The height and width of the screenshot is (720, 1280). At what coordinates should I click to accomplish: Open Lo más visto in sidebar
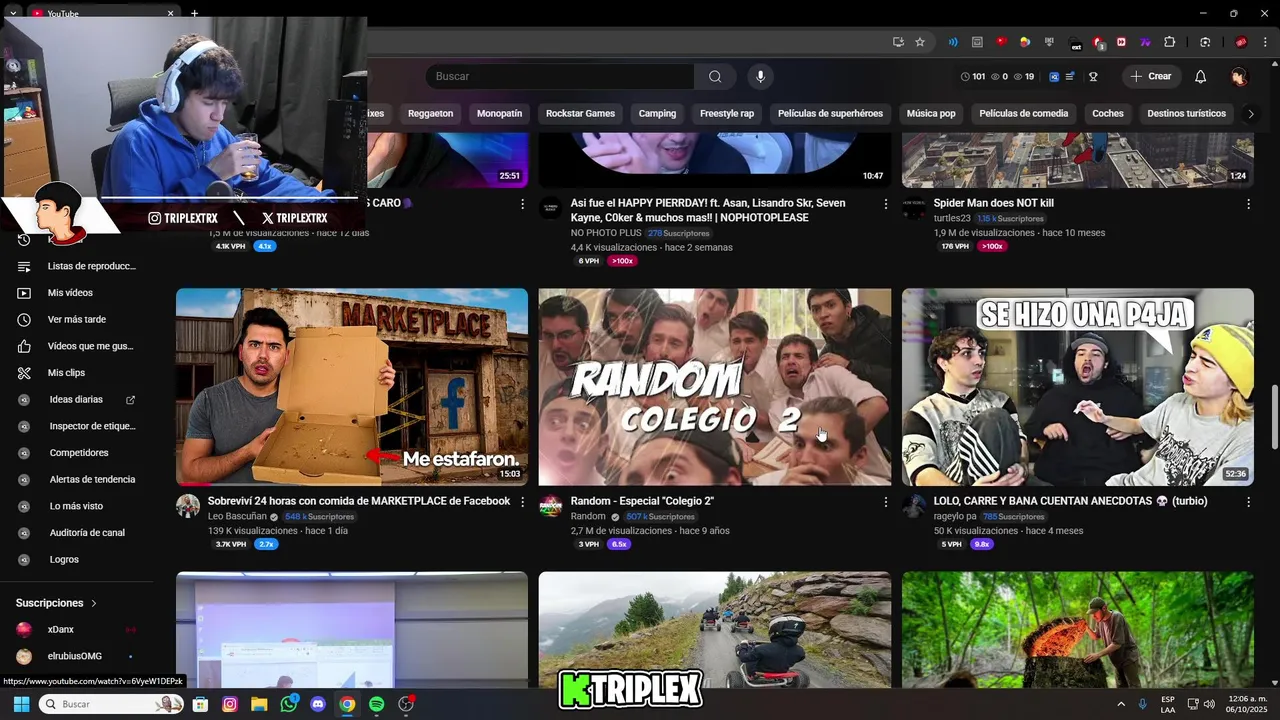78,506
